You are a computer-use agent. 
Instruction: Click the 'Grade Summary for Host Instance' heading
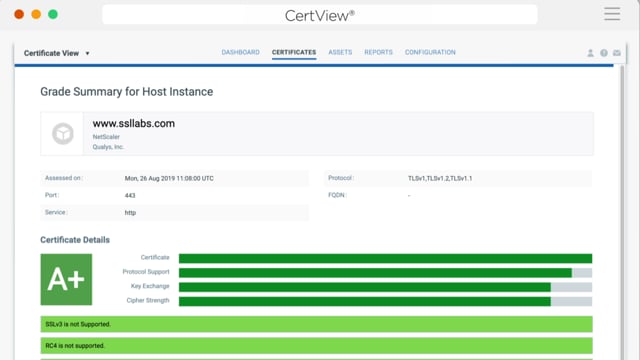tap(127, 91)
